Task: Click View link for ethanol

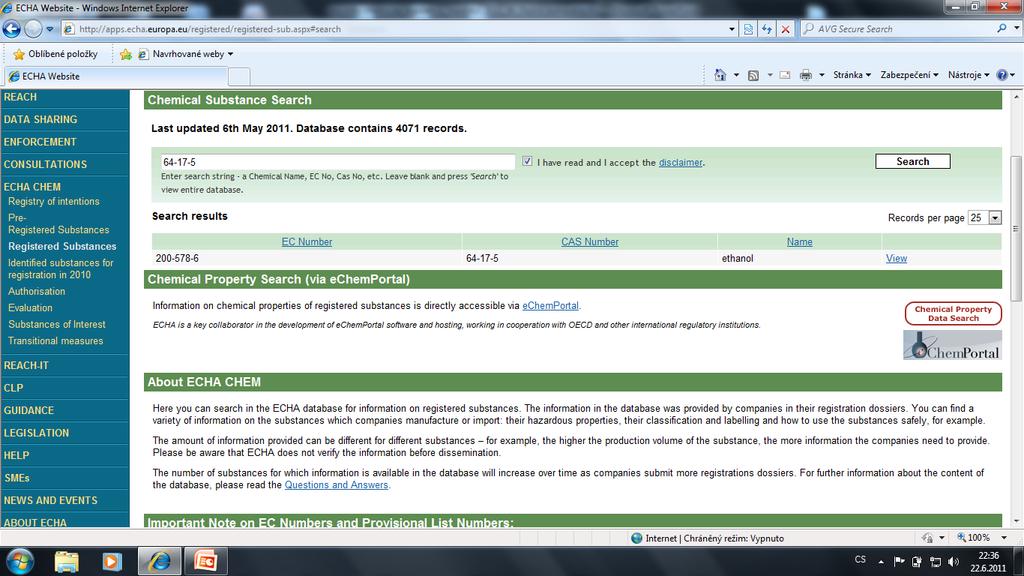Action: pyautogui.click(x=896, y=259)
